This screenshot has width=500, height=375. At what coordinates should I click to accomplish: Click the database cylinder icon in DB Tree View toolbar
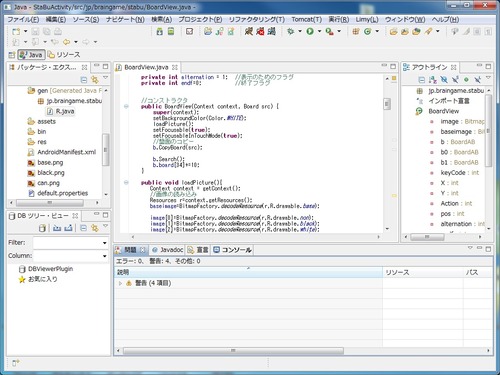pyautogui.click(x=42, y=228)
